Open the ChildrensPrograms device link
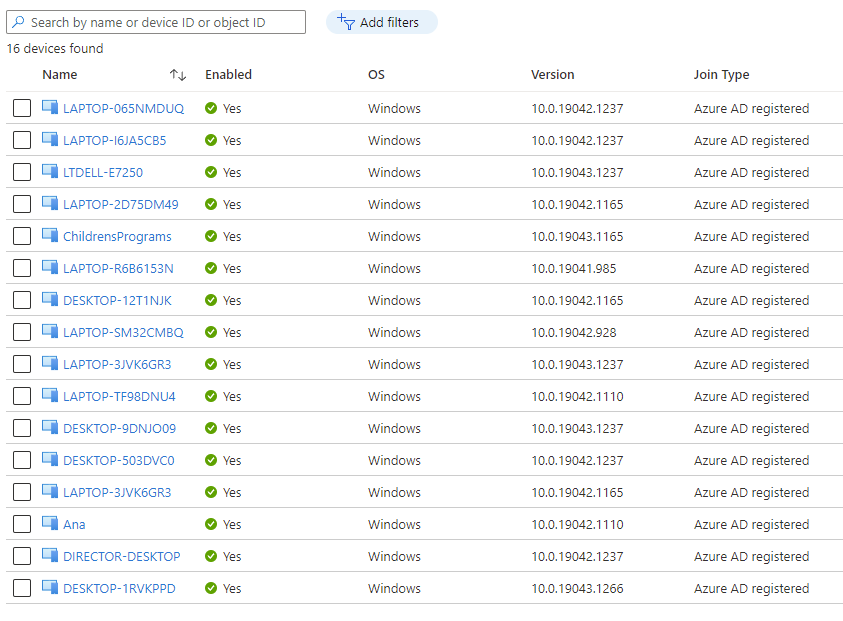This screenshot has height=621, width=843. click(117, 237)
